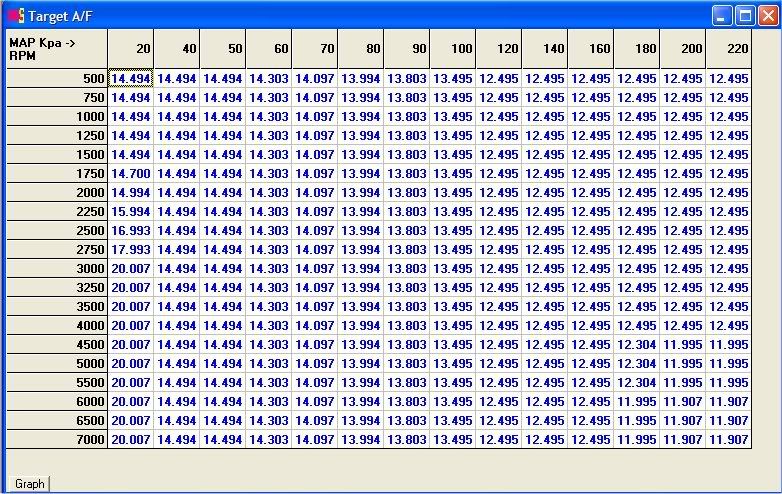Select the 15.994 cell at 2250 RPM

click(131, 212)
